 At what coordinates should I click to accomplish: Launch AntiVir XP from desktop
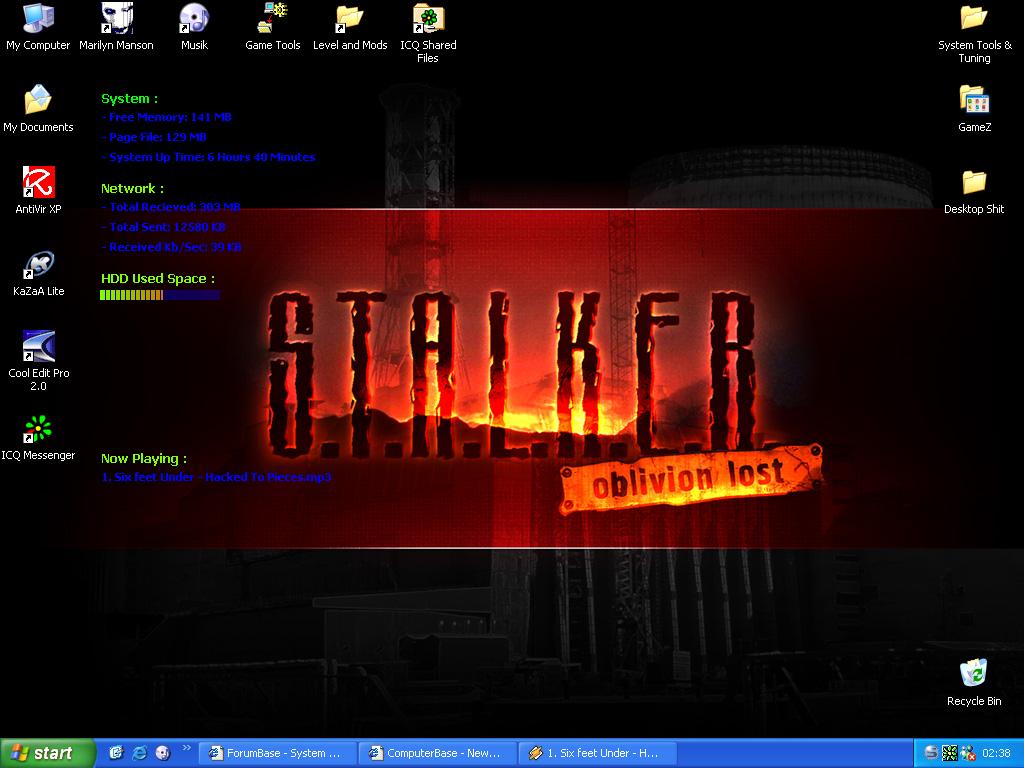(x=38, y=191)
